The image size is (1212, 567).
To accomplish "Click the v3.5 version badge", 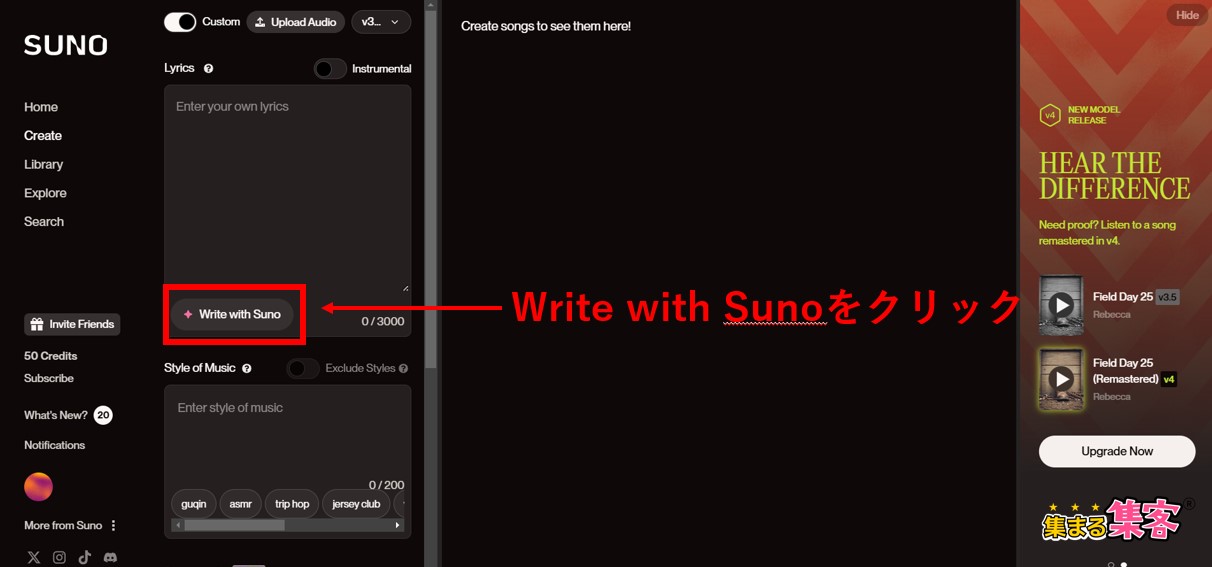I will click(1168, 297).
